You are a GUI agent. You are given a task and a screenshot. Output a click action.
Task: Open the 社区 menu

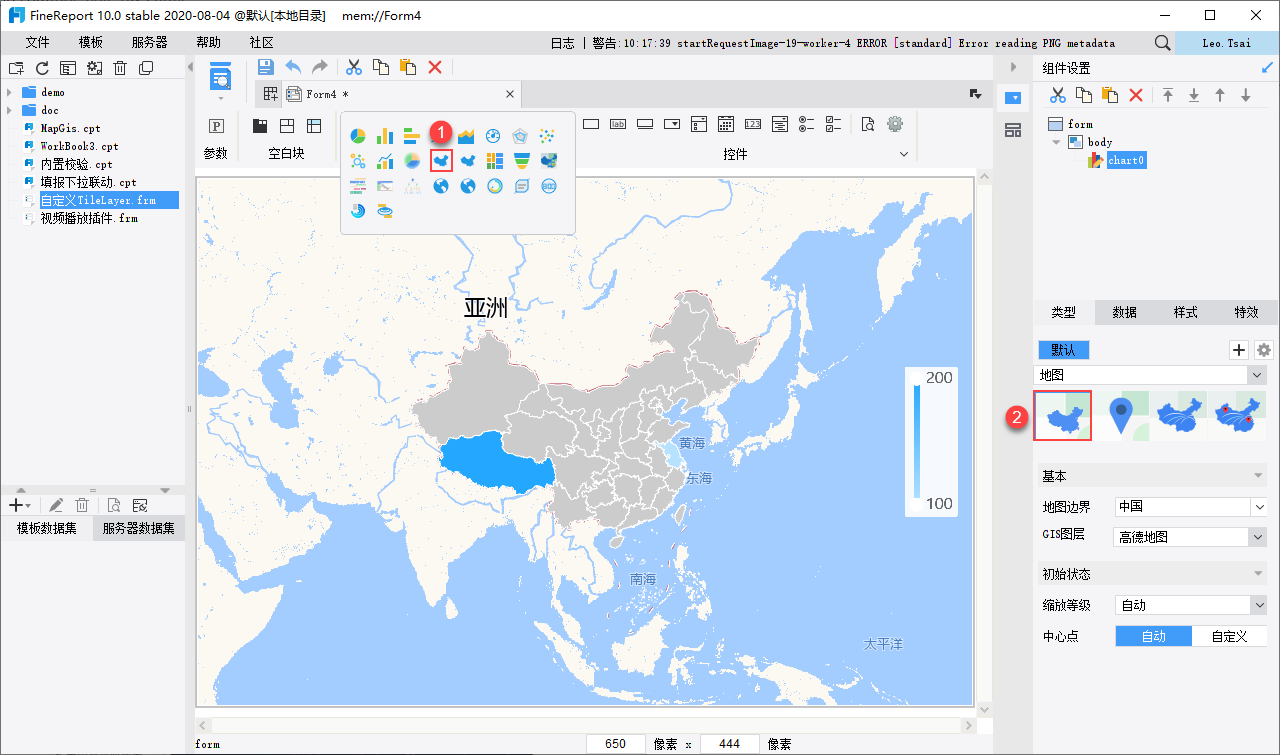coord(262,43)
